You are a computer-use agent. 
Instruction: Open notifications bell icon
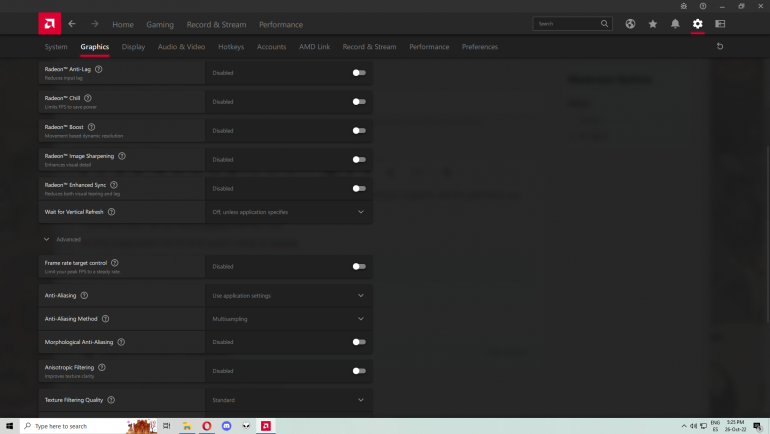(675, 24)
